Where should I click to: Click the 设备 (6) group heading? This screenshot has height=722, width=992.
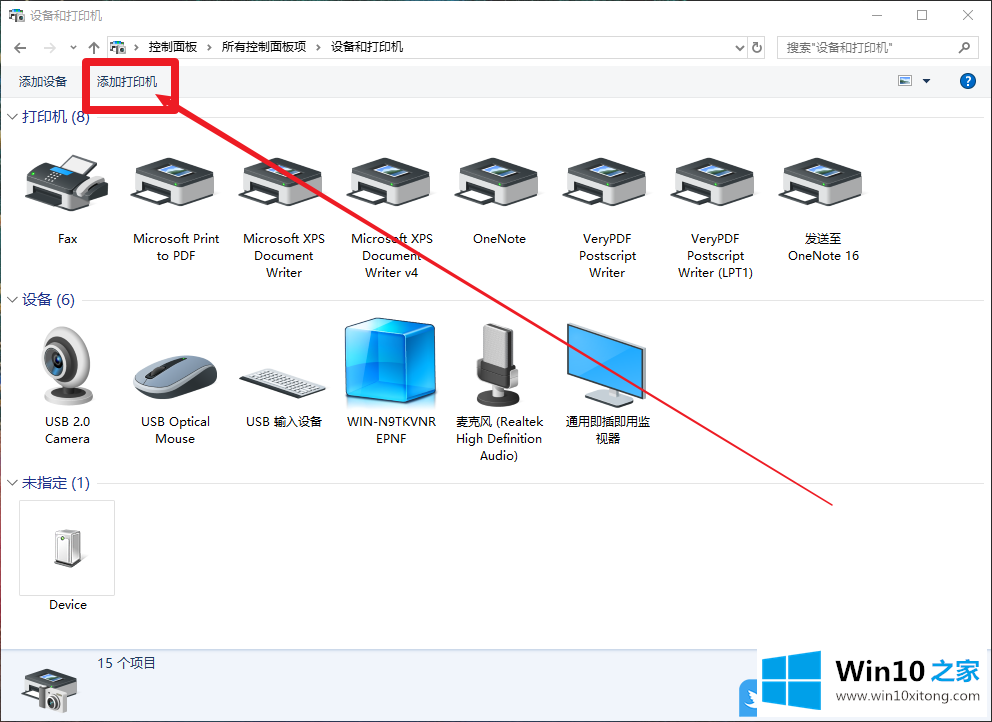click(48, 299)
